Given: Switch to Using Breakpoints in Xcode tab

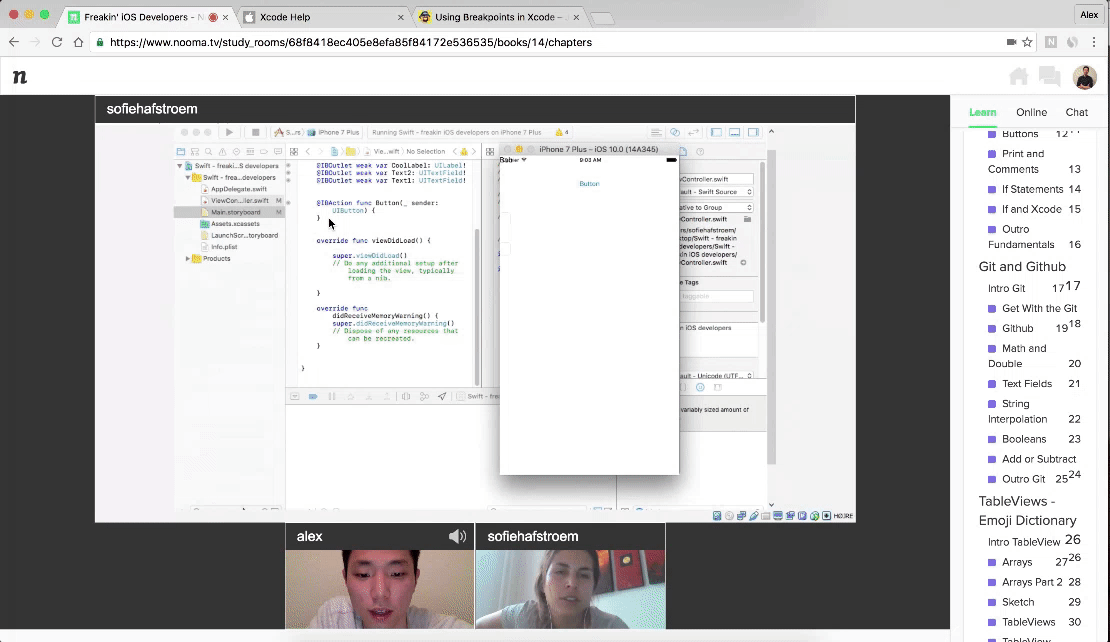Looking at the screenshot, I should click(498, 17).
